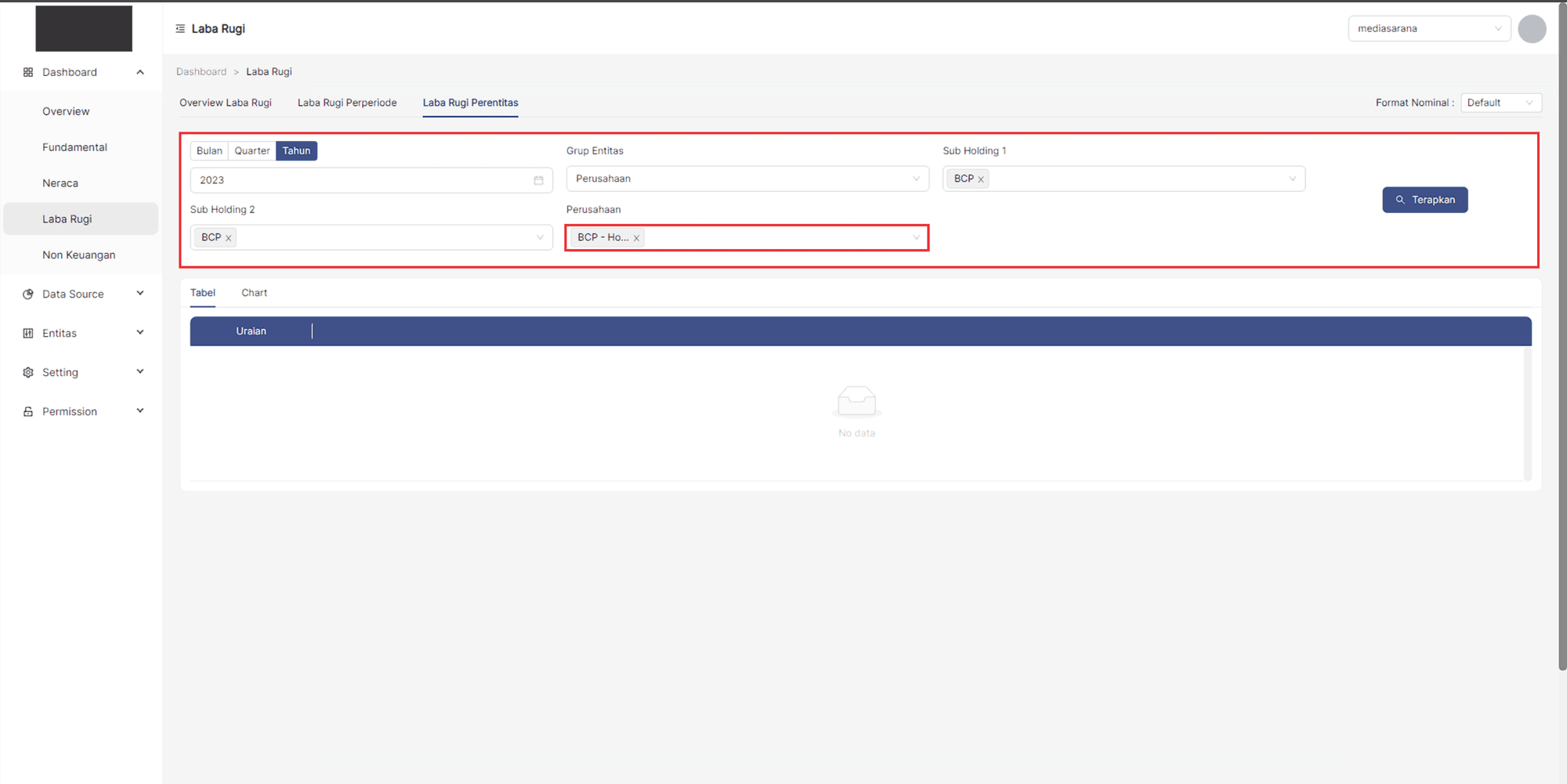Click the sidebar collapse menu icon
Screen dimensions: 1567x784
coord(180,29)
